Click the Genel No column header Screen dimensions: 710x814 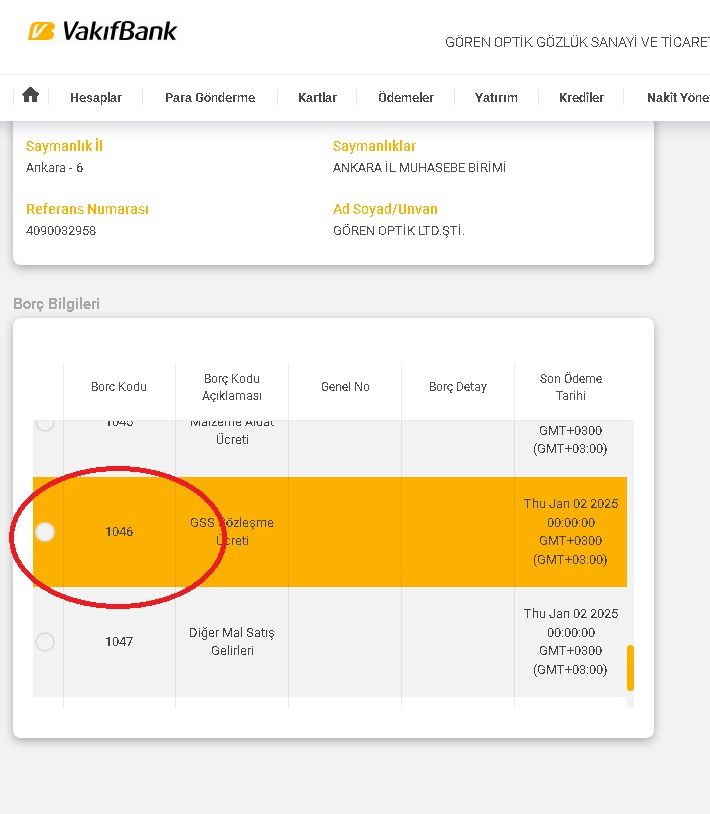345,387
